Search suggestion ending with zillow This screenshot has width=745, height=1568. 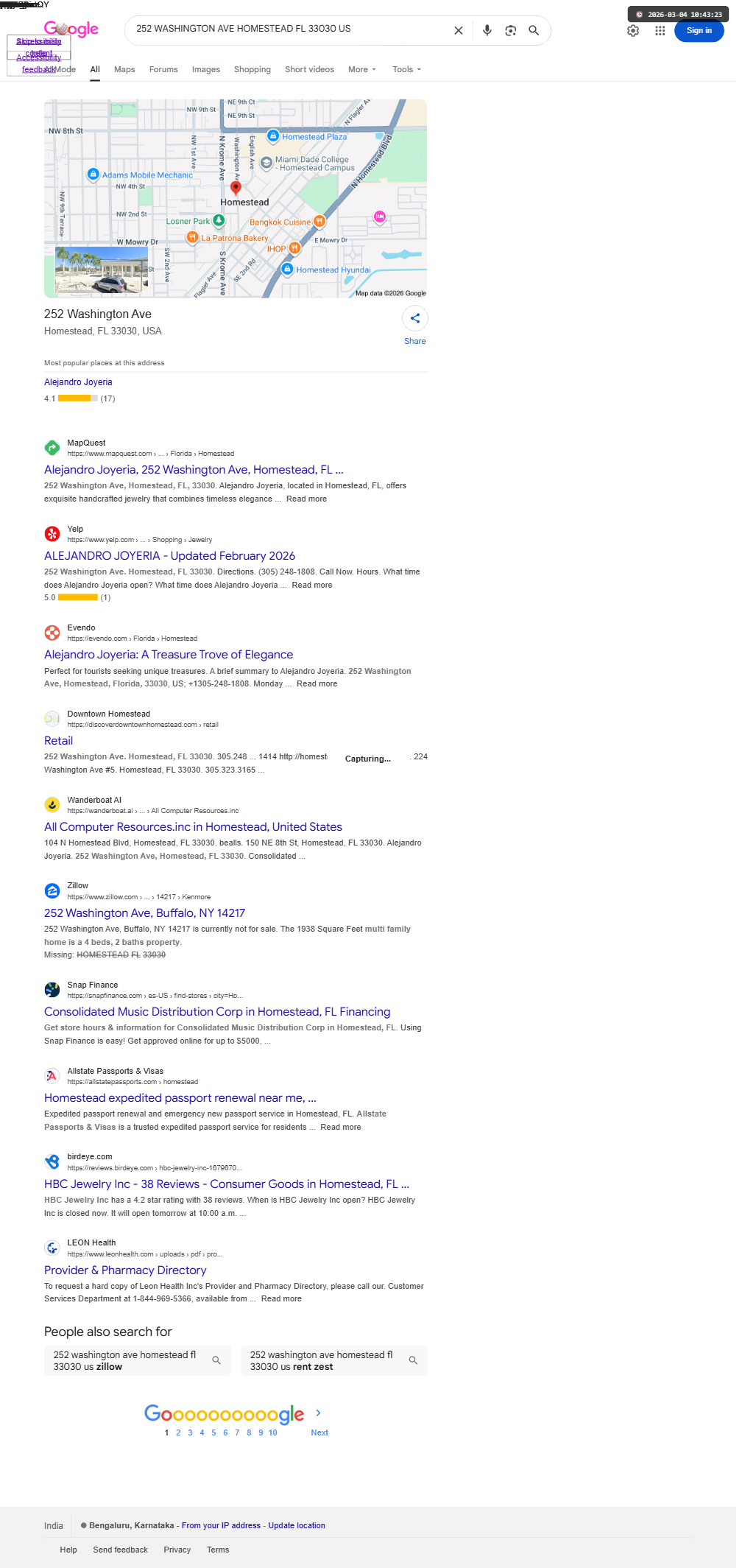point(138,1360)
